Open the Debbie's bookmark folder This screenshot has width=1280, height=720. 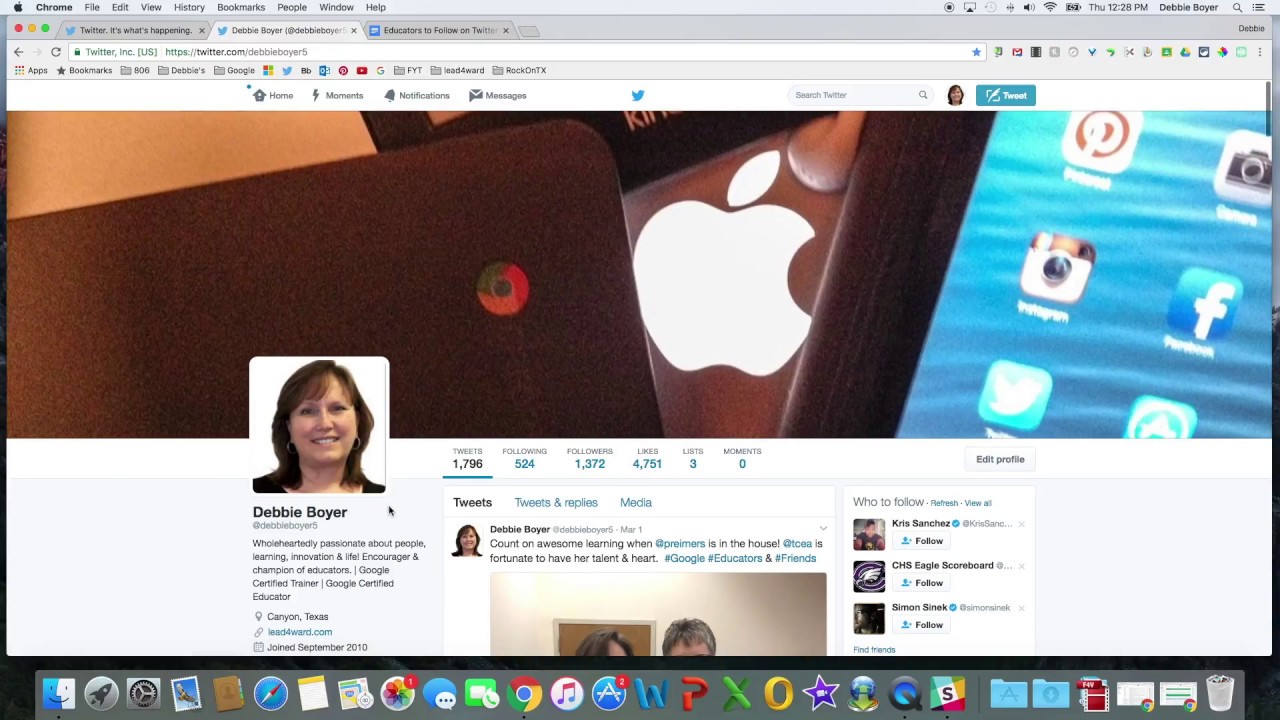coord(181,71)
